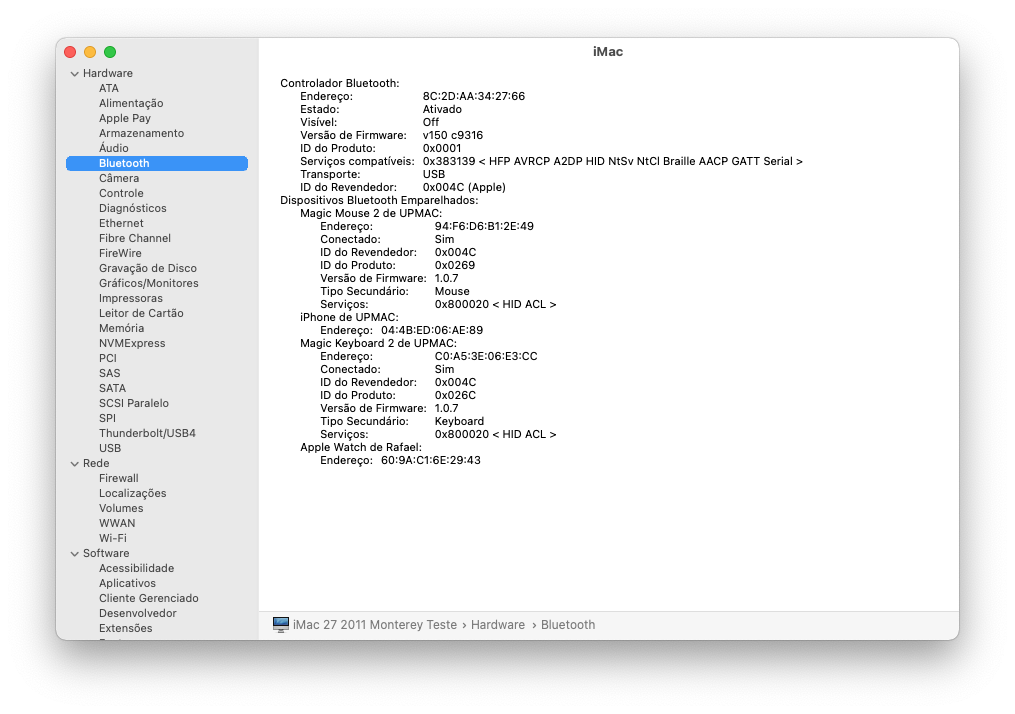The height and width of the screenshot is (714, 1015).
Task: Click the Controlador Bluetooth heading
Action: (340, 83)
